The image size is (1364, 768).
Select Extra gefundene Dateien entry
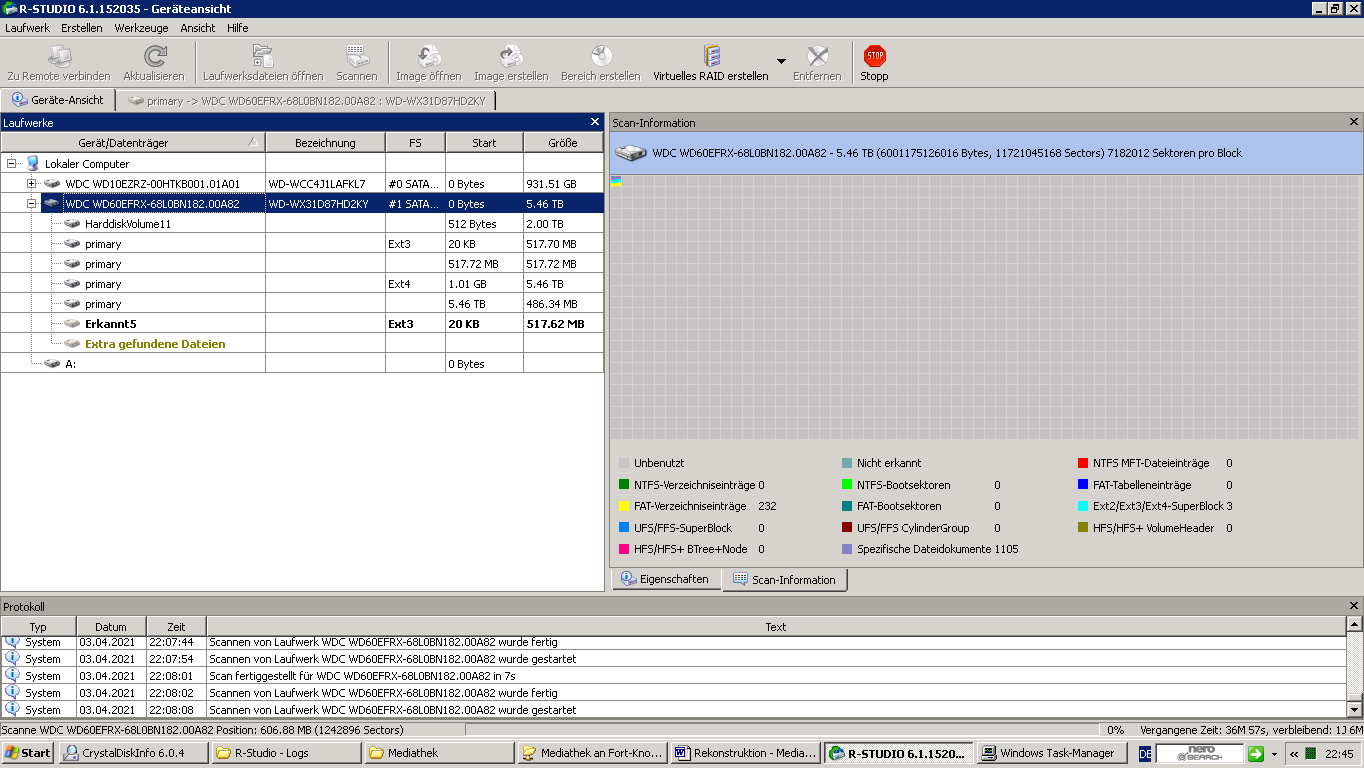(155, 344)
